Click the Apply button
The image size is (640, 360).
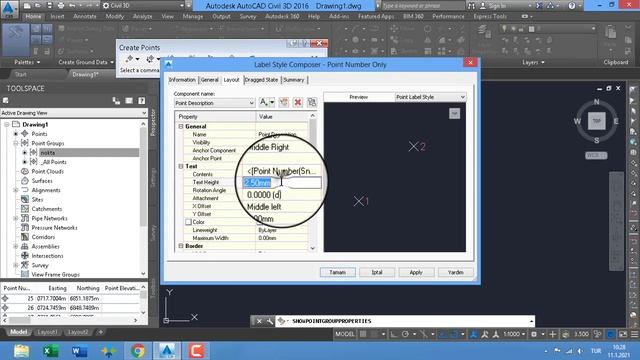416,272
